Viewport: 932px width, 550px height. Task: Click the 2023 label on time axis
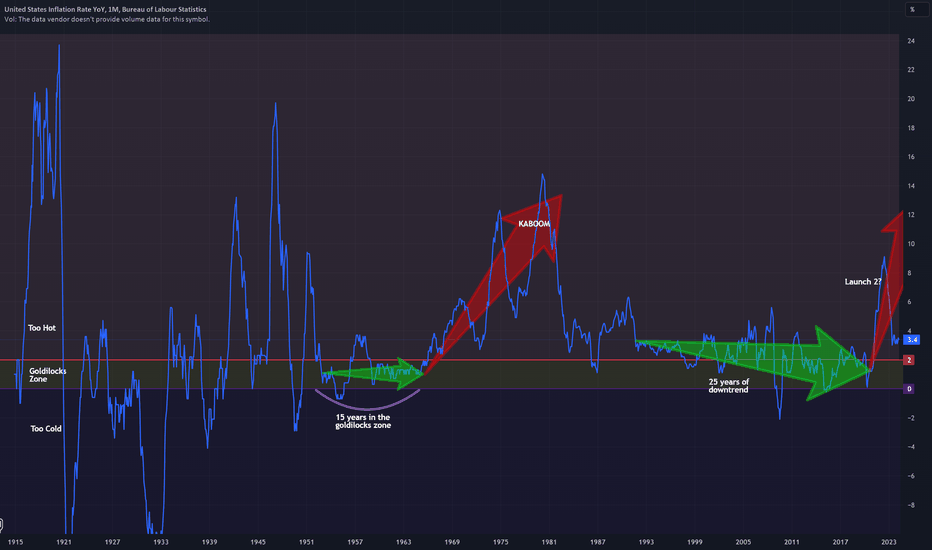pos(889,542)
